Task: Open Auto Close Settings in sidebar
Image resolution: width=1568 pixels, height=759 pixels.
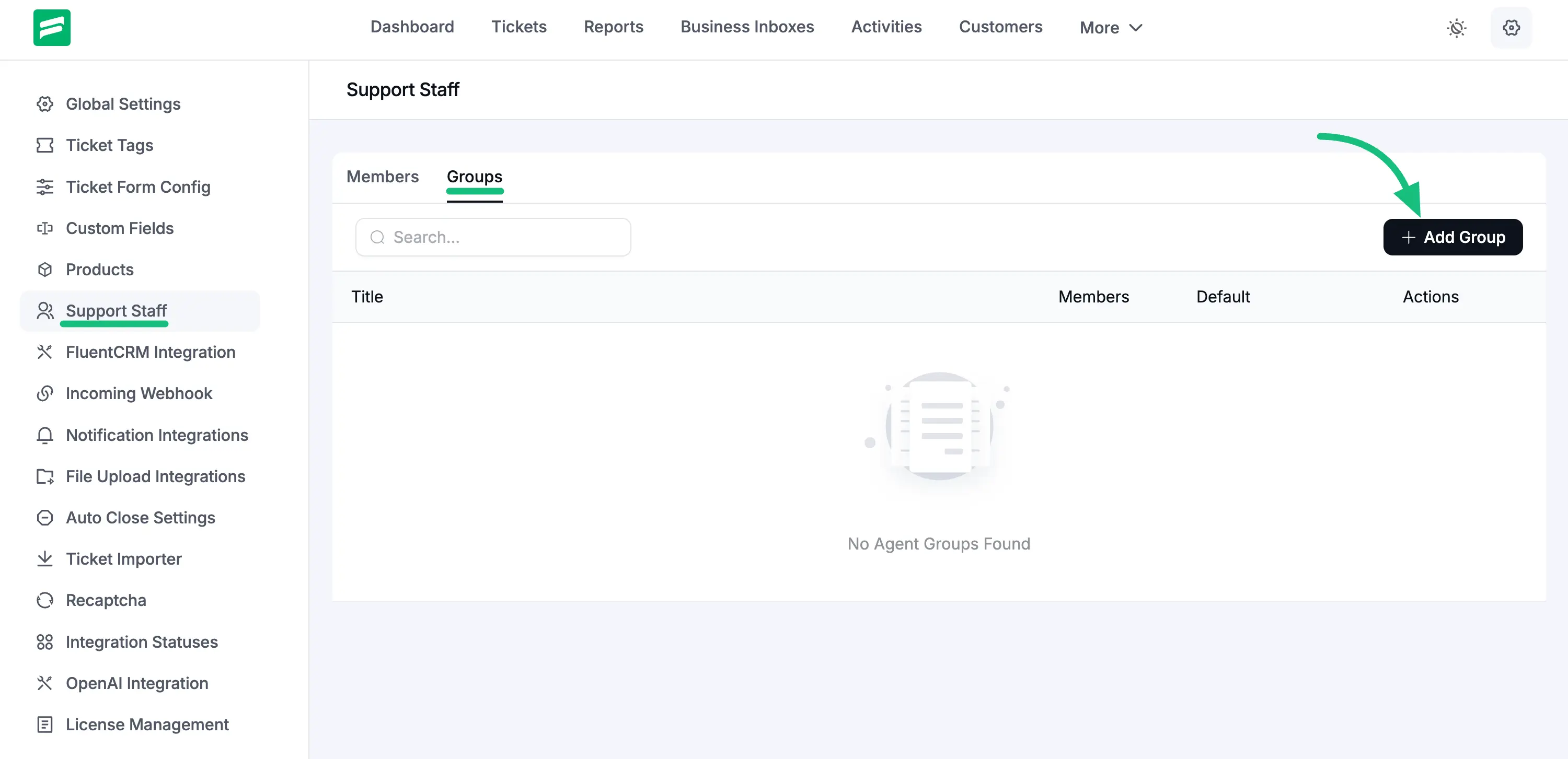Action: (140, 518)
